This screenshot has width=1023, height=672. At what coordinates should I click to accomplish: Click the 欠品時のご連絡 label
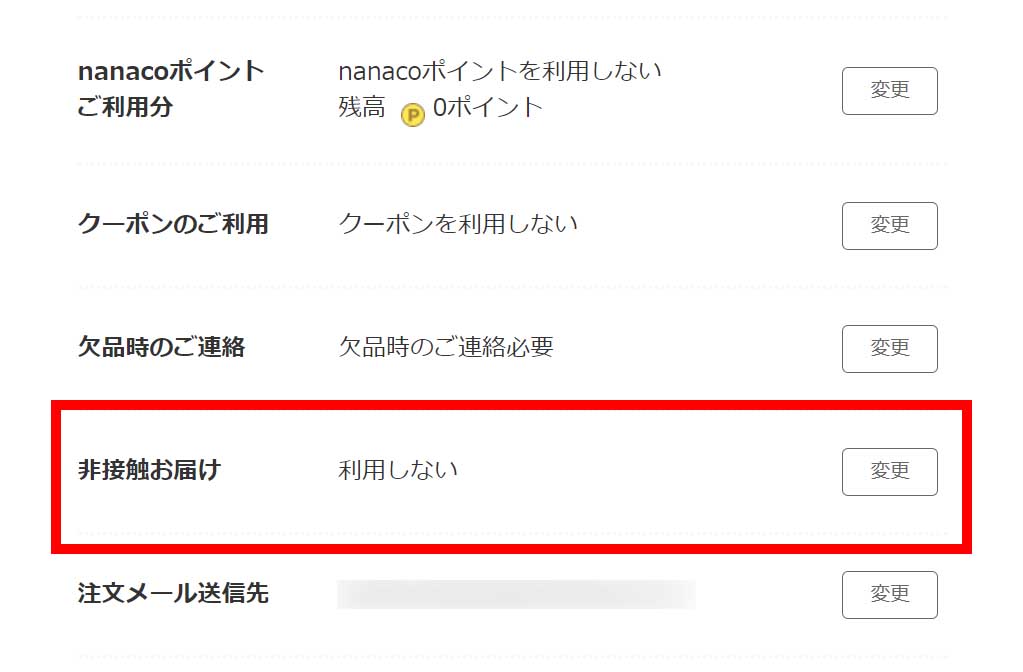coord(161,347)
